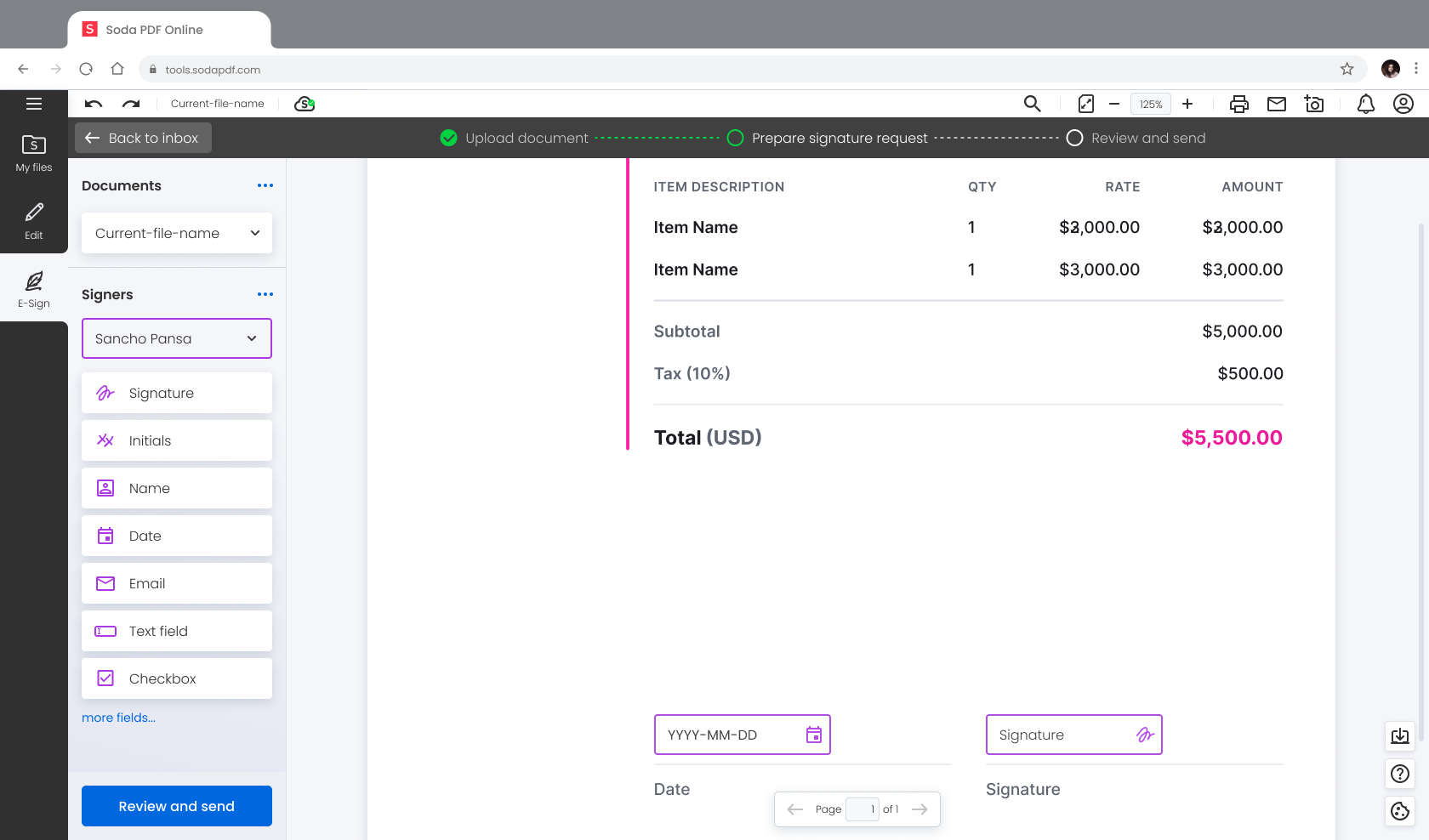Open search with magnifier icon

pyautogui.click(x=1032, y=104)
